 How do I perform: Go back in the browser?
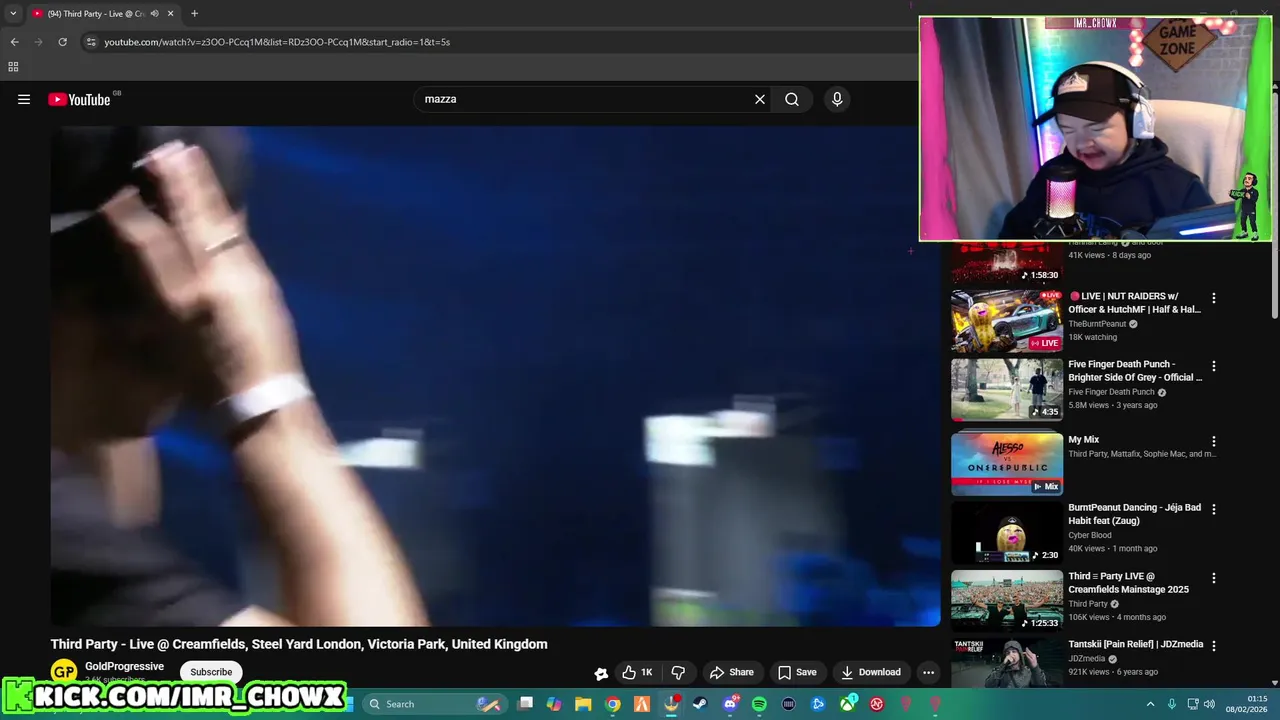click(x=14, y=42)
